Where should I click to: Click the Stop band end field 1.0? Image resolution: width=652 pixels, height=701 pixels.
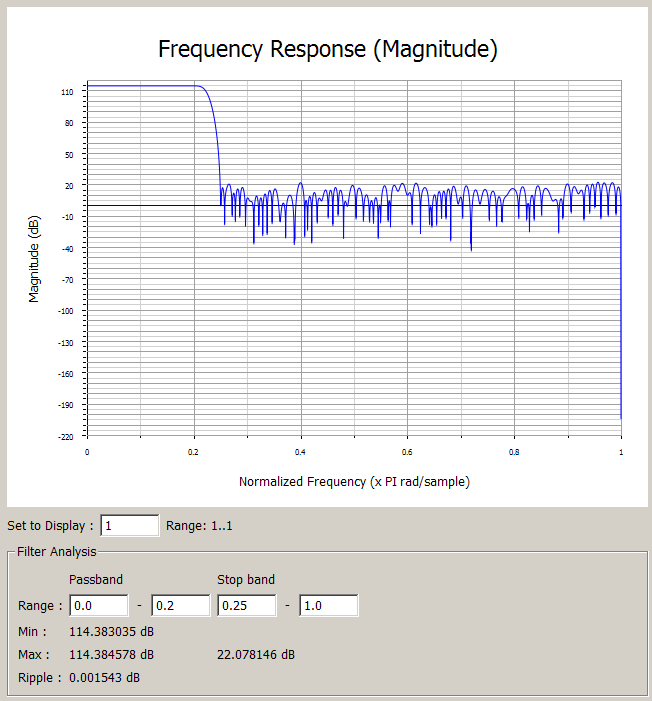tap(329, 605)
